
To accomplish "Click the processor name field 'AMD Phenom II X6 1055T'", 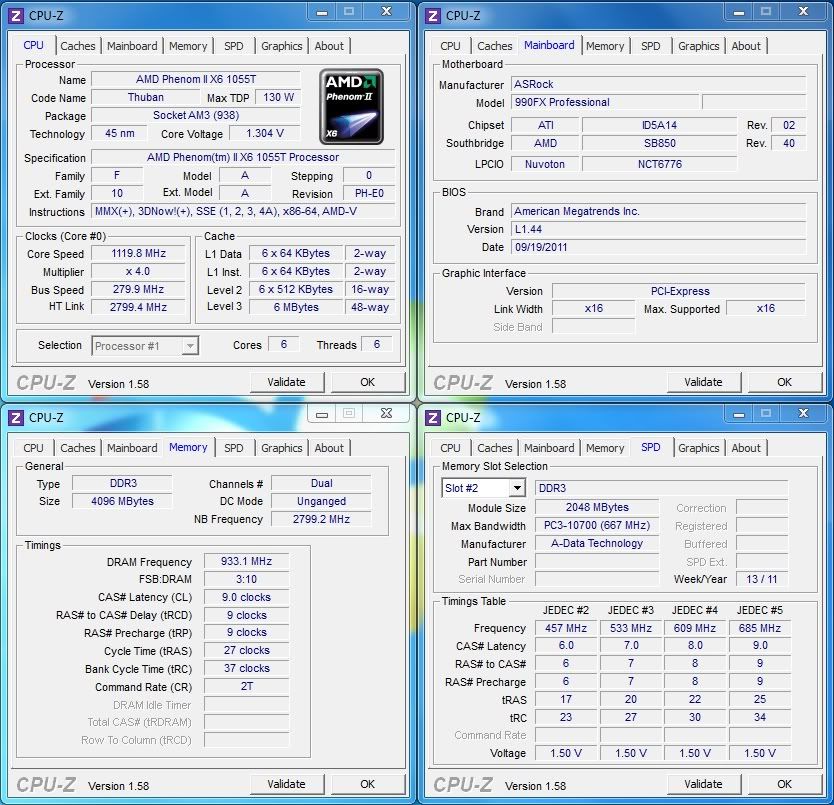I will click(196, 79).
